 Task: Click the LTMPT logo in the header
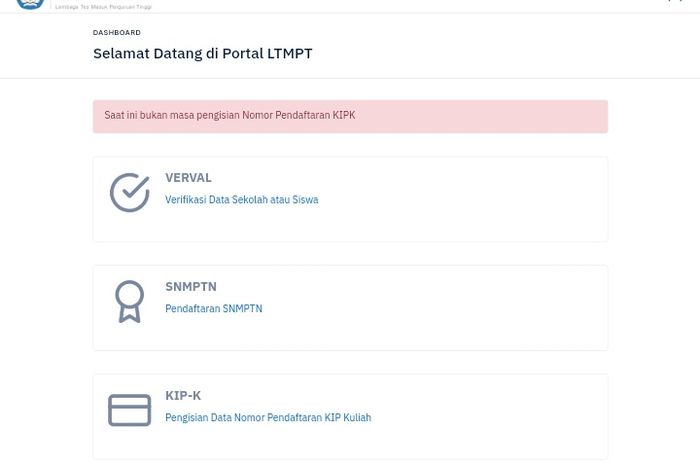[30, 4]
